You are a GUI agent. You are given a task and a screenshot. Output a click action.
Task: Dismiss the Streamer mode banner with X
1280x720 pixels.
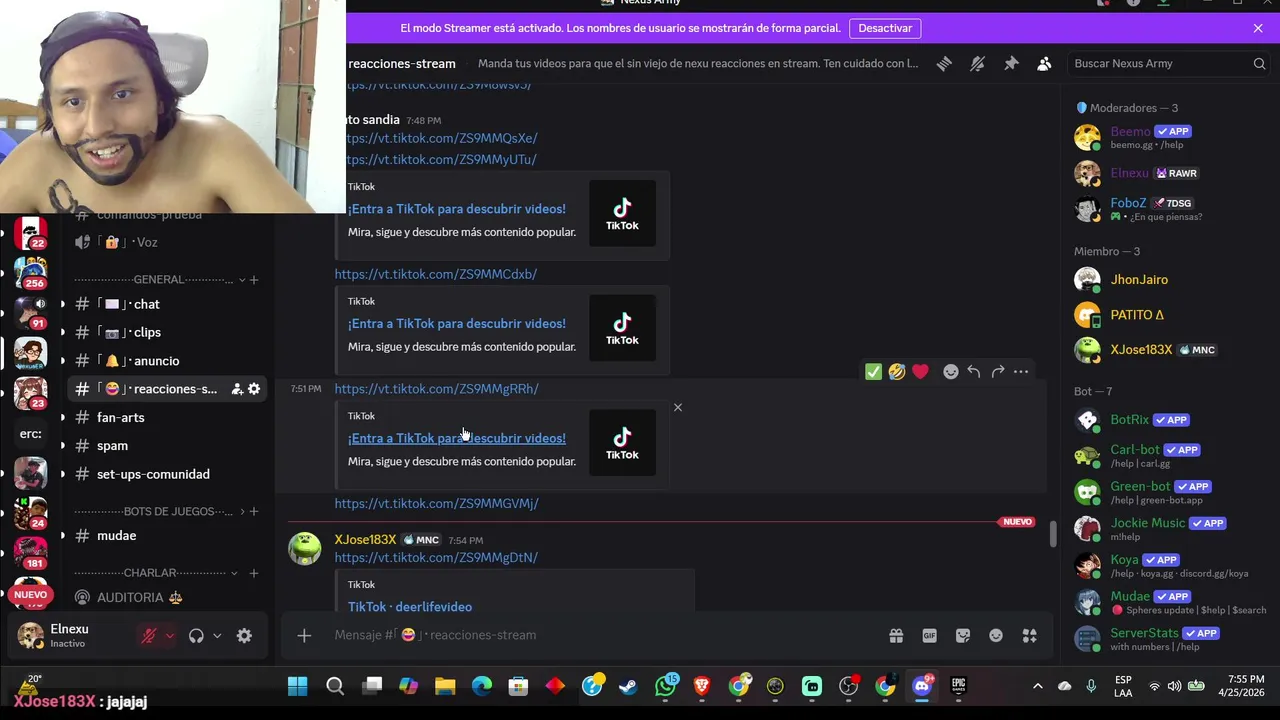pyautogui.click(x=1258, y=28)
